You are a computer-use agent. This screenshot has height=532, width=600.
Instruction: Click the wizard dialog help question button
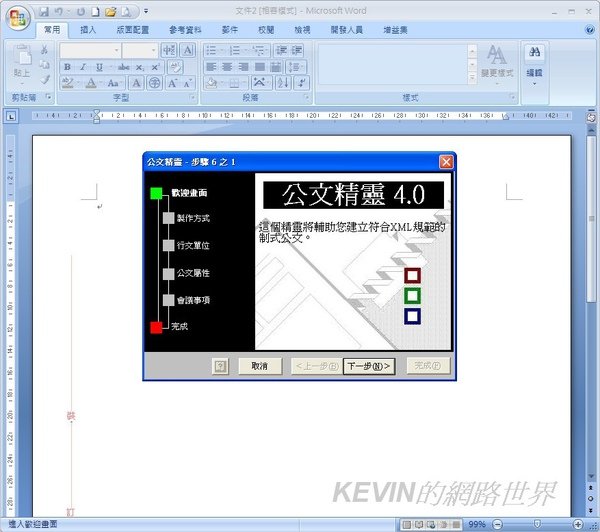[220, 366]
